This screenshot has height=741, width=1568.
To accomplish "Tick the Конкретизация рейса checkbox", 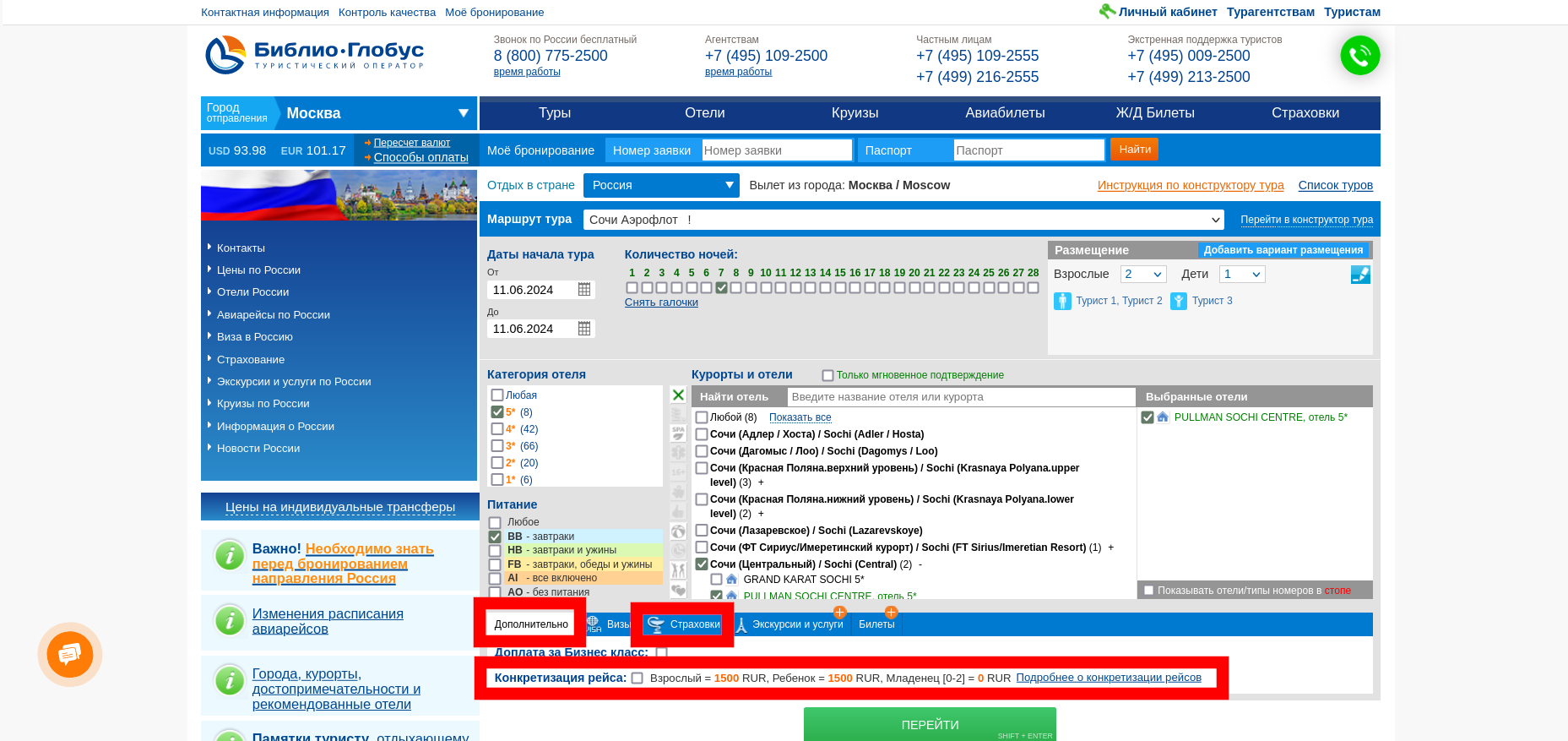I will (638, 678).
